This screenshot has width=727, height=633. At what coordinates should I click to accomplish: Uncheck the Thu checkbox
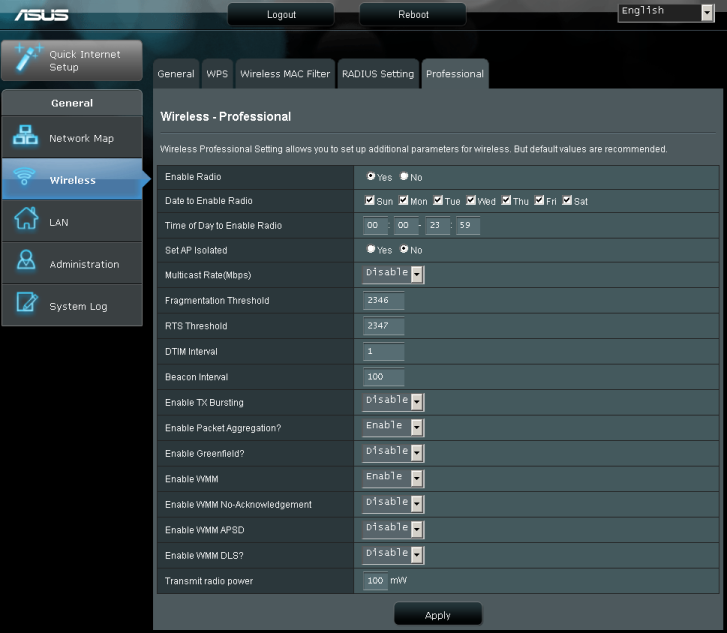coord(506,200)
